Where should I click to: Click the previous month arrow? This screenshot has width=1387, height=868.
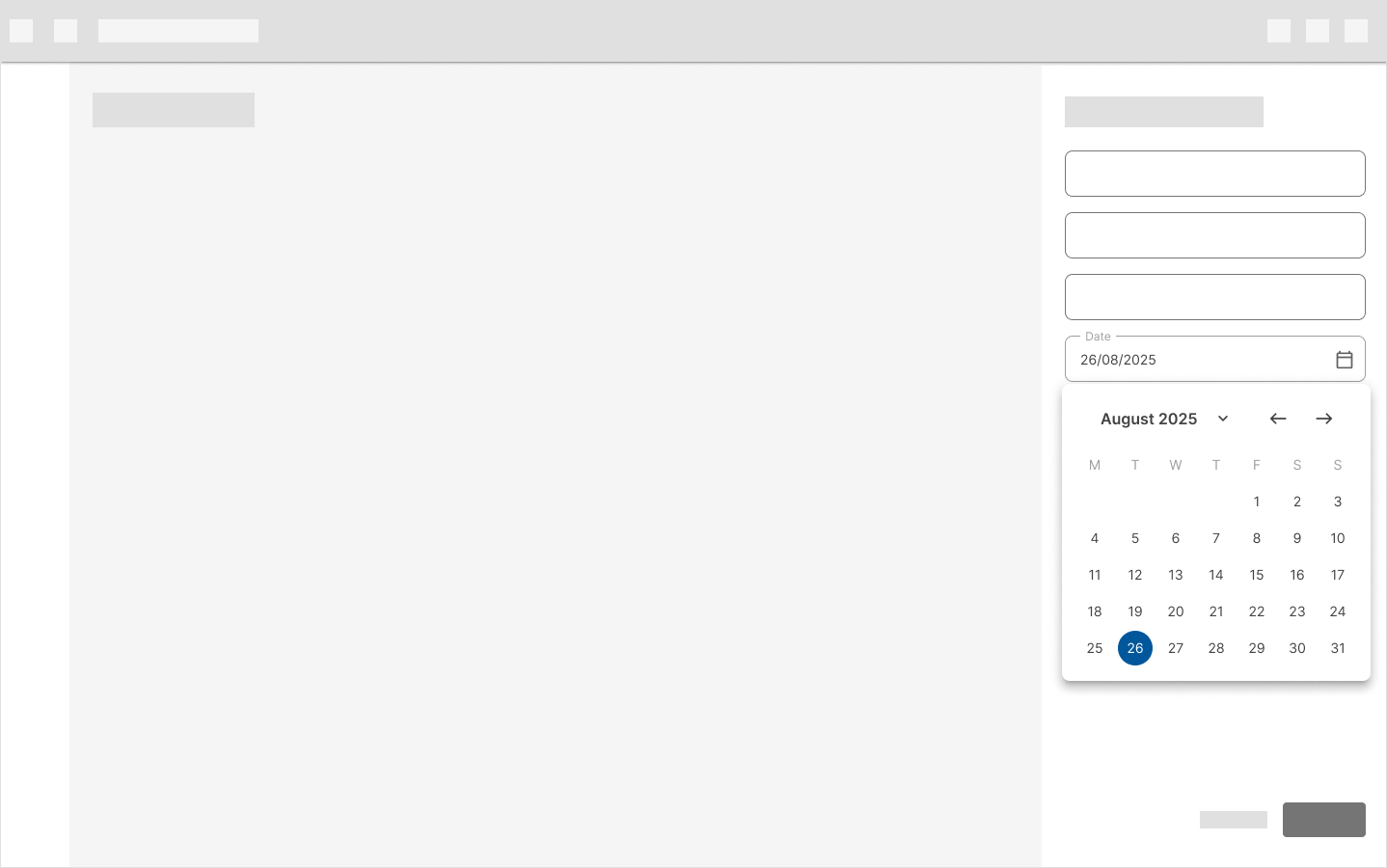click(x=1278, y=419)
